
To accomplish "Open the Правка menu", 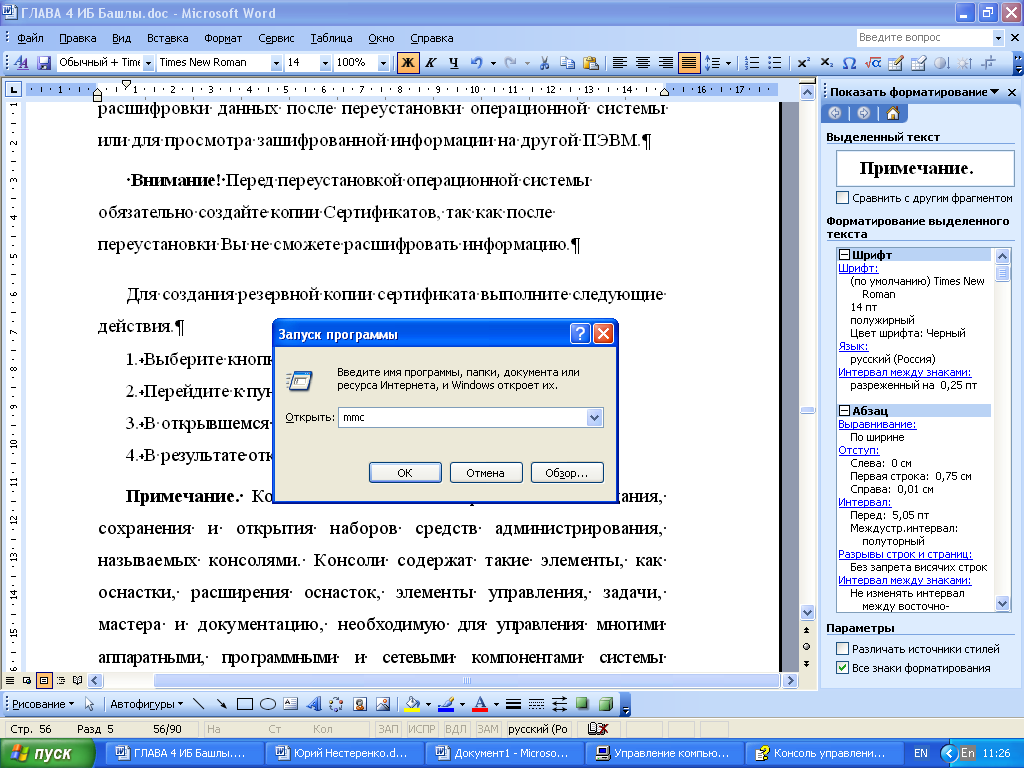I will 77,38.
